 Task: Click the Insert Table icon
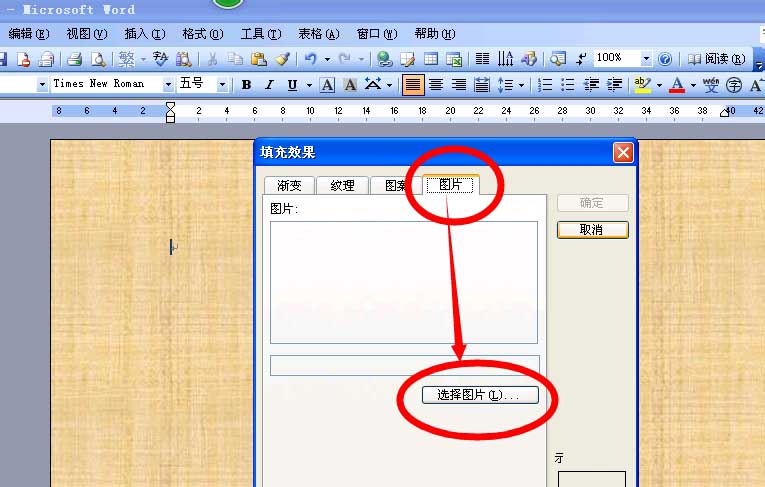tap(431, 59)
